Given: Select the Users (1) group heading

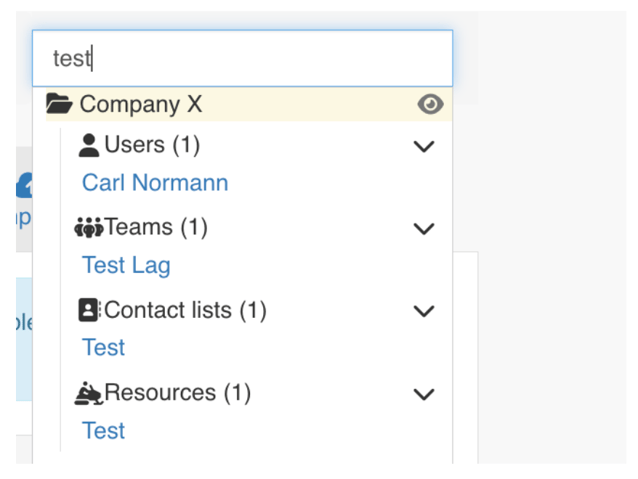Looking at the screenshot, I should pyautogui.click(x=152, y=145).
